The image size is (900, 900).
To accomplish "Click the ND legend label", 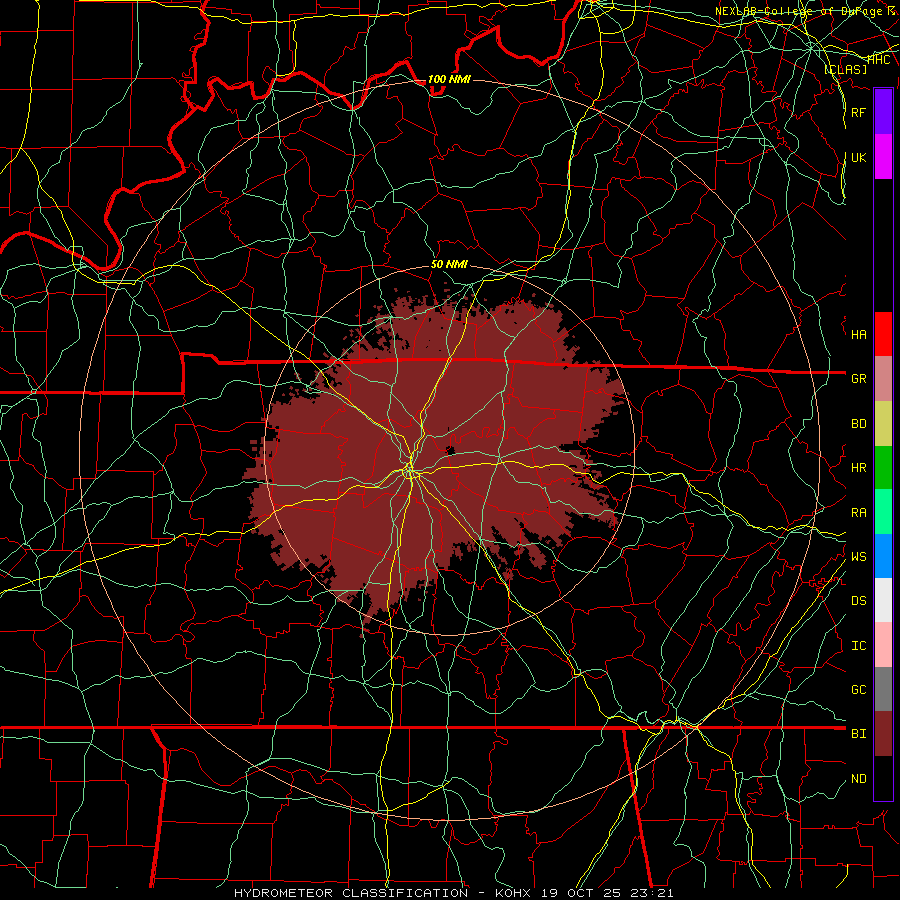I will click(858, 779).
